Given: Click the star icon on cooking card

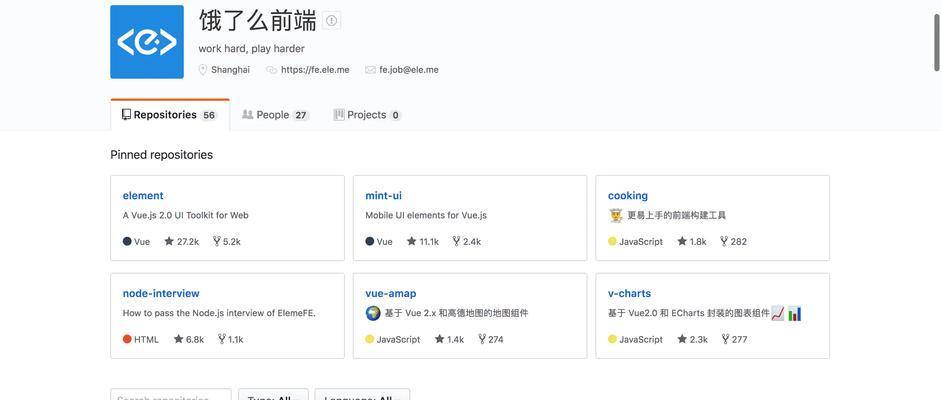Looking at the screenshot, I should (682, 241).
